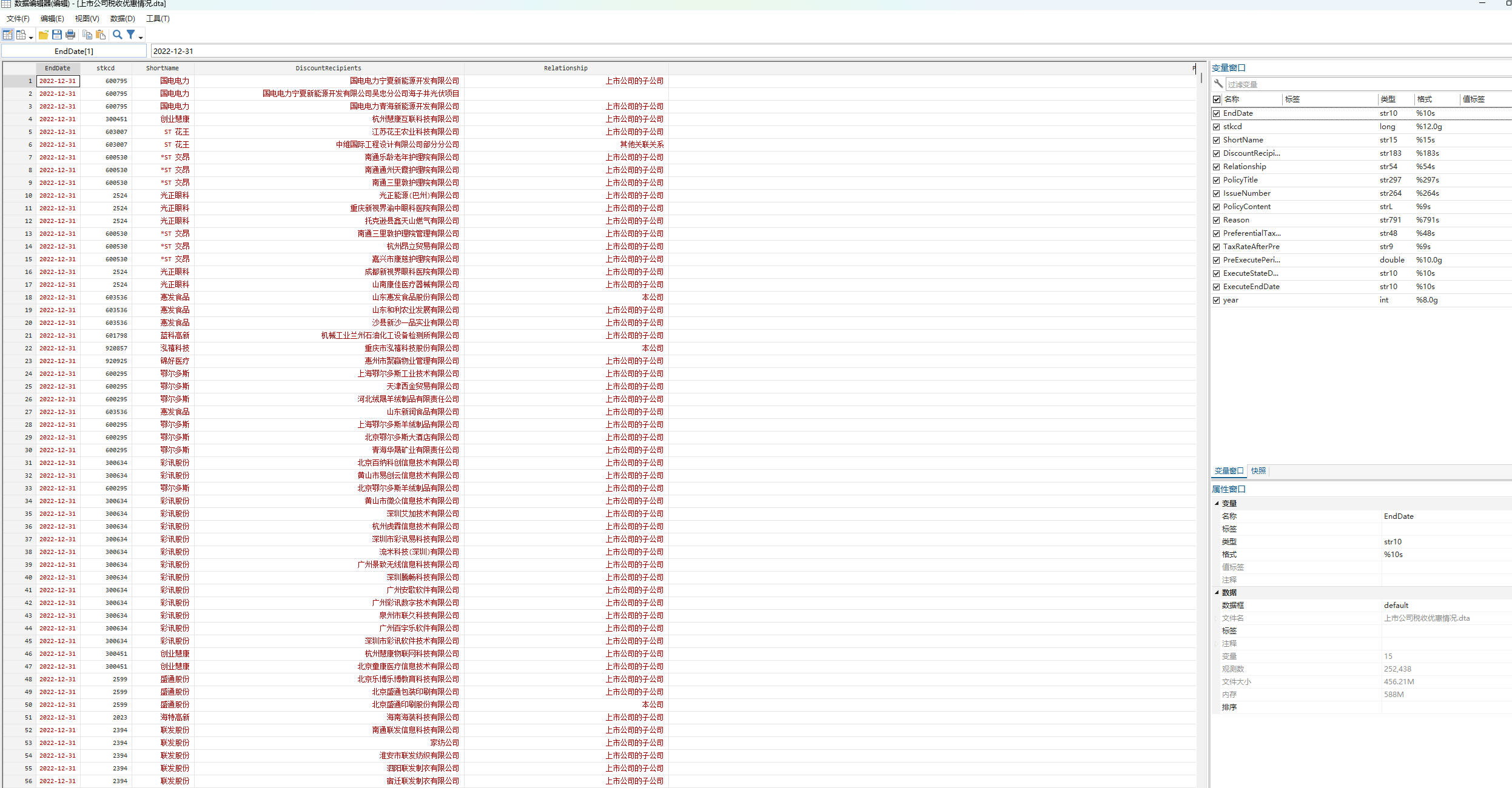
Task: Click the open file folder icon
Action: click(x=44, y=35)
